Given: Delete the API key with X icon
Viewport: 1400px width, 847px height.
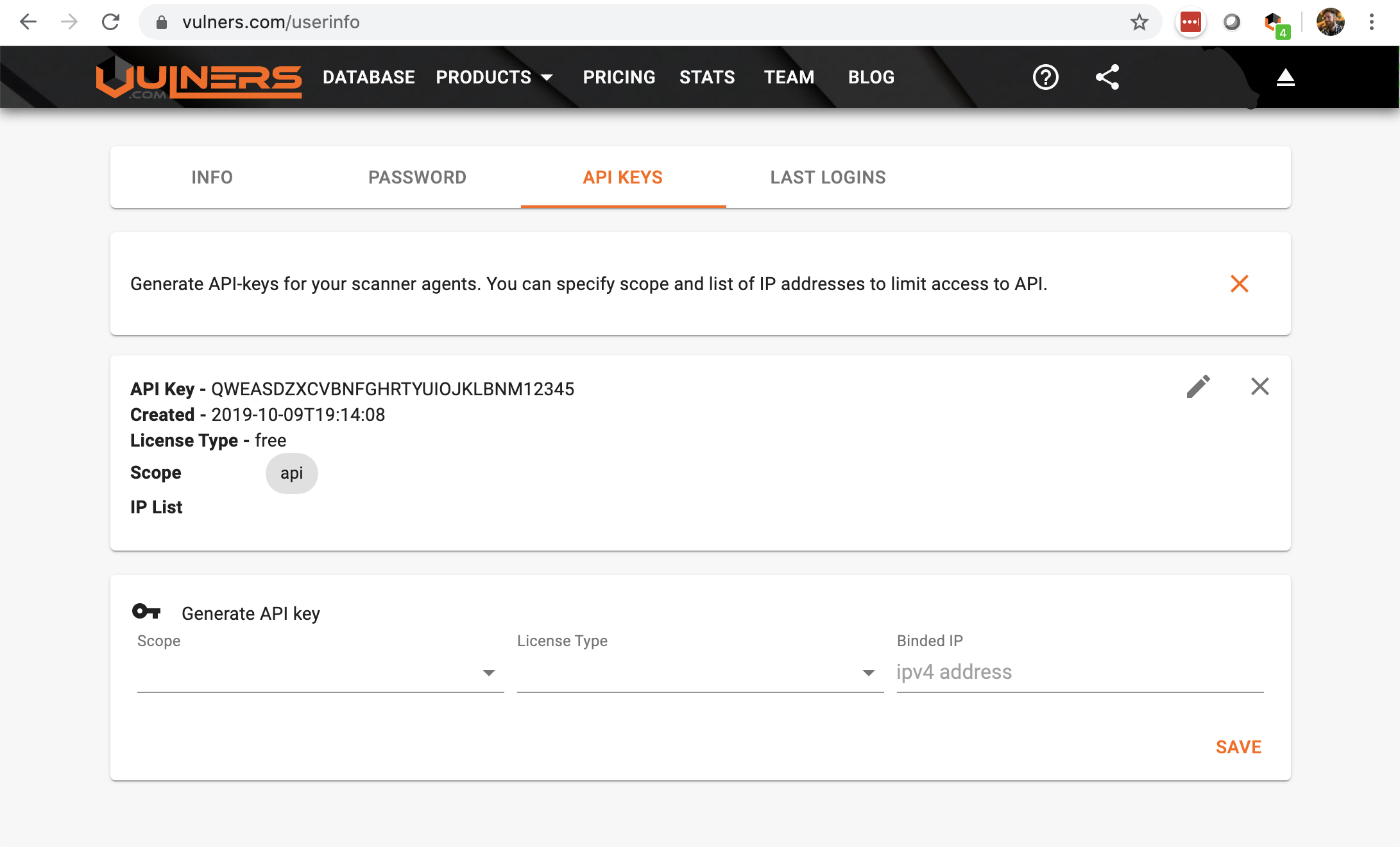Looking at the screenshot, I should pyautogui.click(x=1259, y=386).
